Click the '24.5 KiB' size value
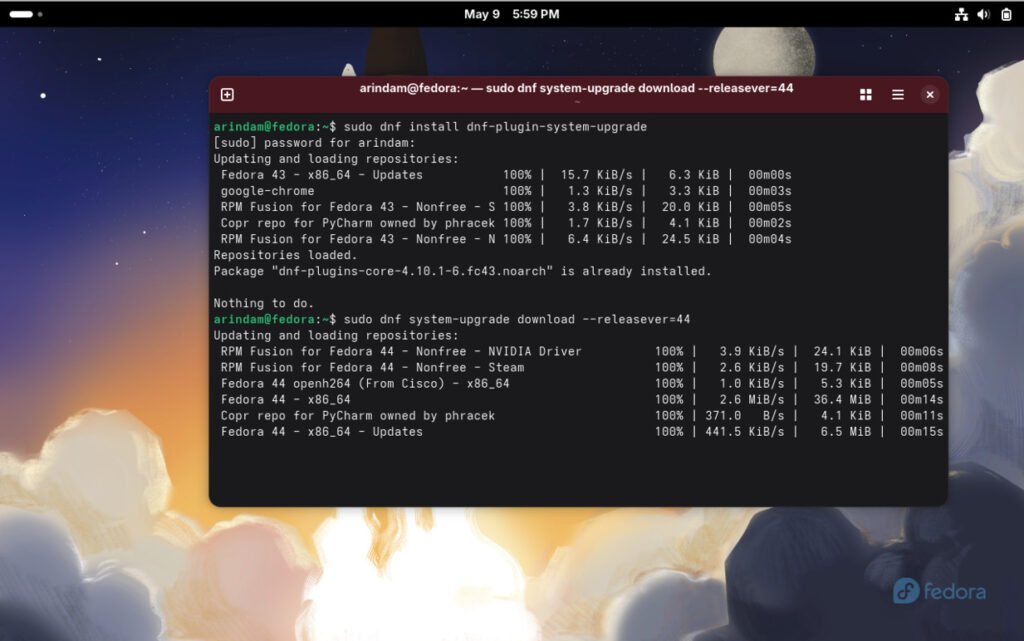Screen dimensions: 1024x641 point(690,239)
